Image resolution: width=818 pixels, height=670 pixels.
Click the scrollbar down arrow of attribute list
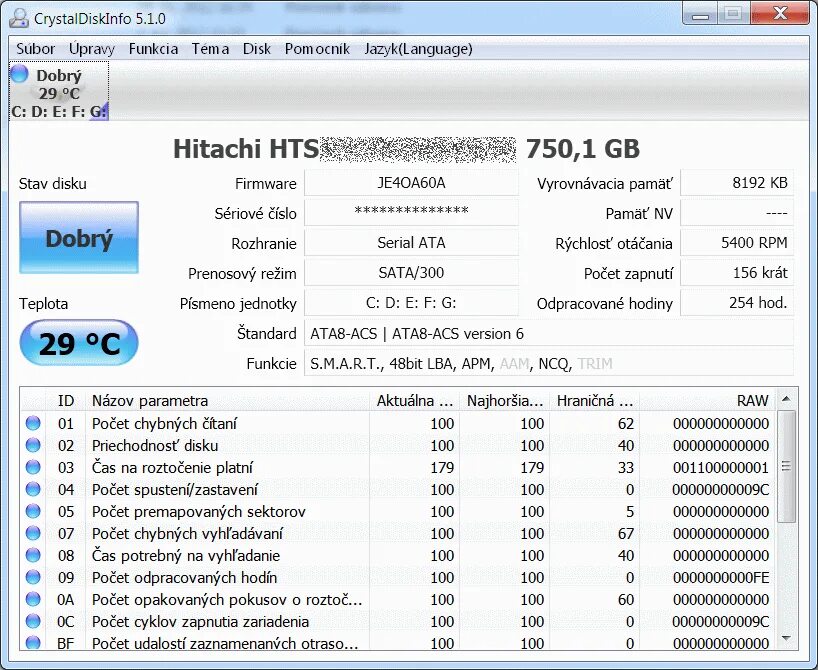click(x=786, y=638)
